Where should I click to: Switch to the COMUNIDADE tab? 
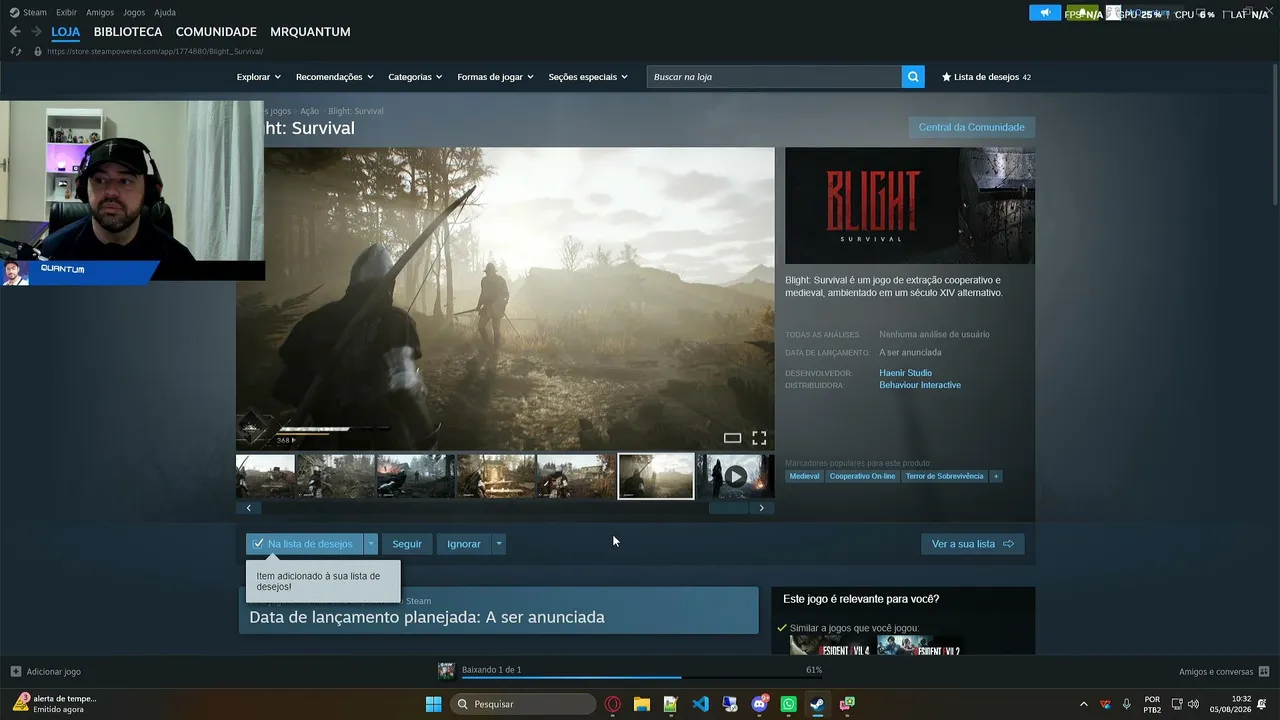[x=216, y=32]
